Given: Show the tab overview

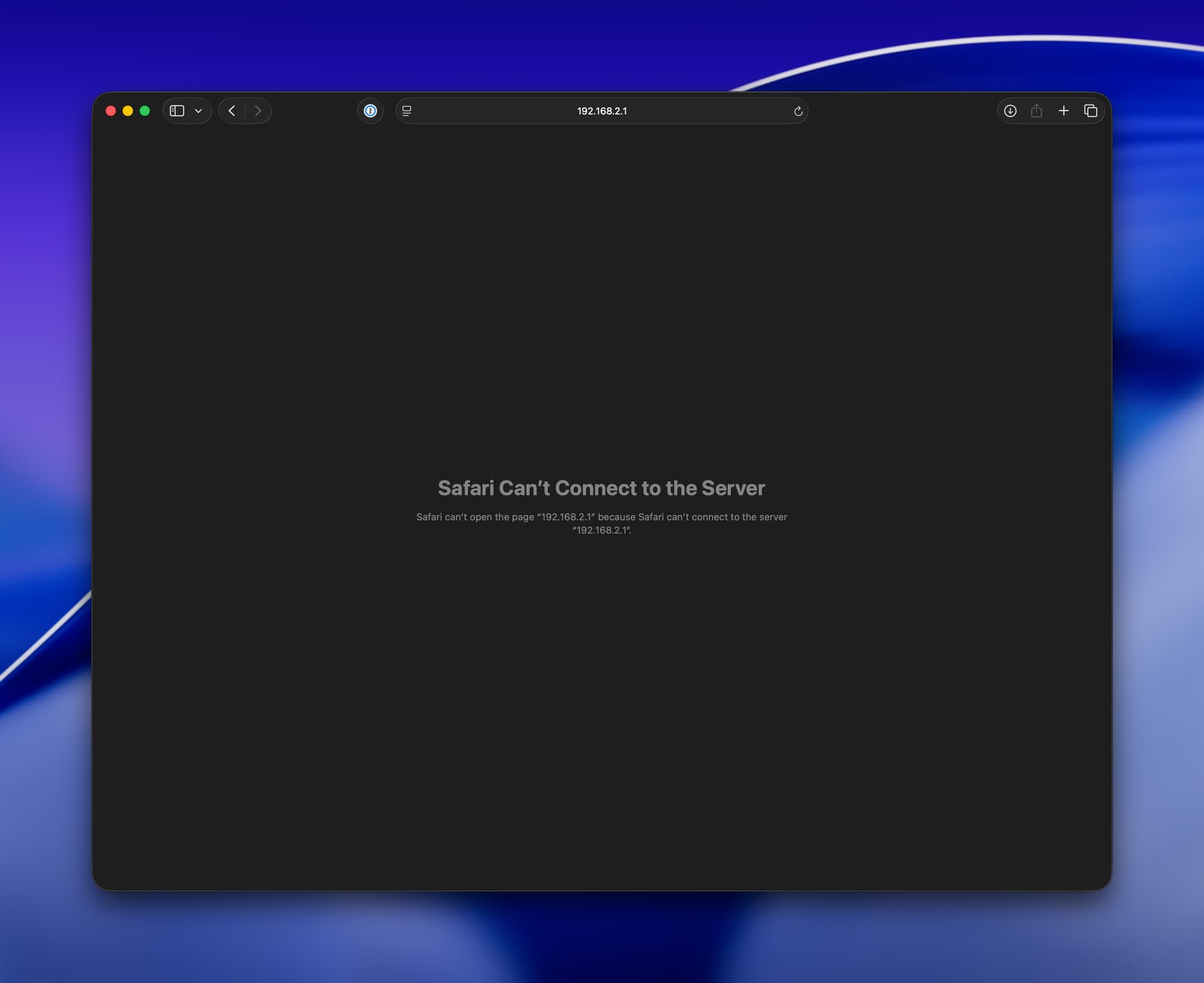Looking at the screenshot, I should tap(1090, 111).
